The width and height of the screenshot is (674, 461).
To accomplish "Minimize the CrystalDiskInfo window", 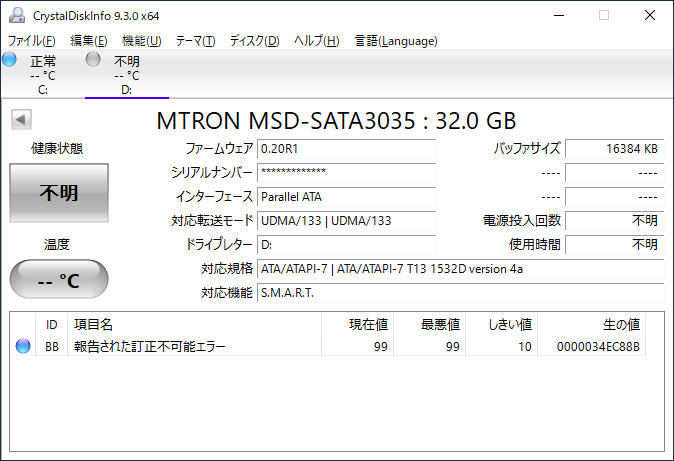I will (559, 15).
